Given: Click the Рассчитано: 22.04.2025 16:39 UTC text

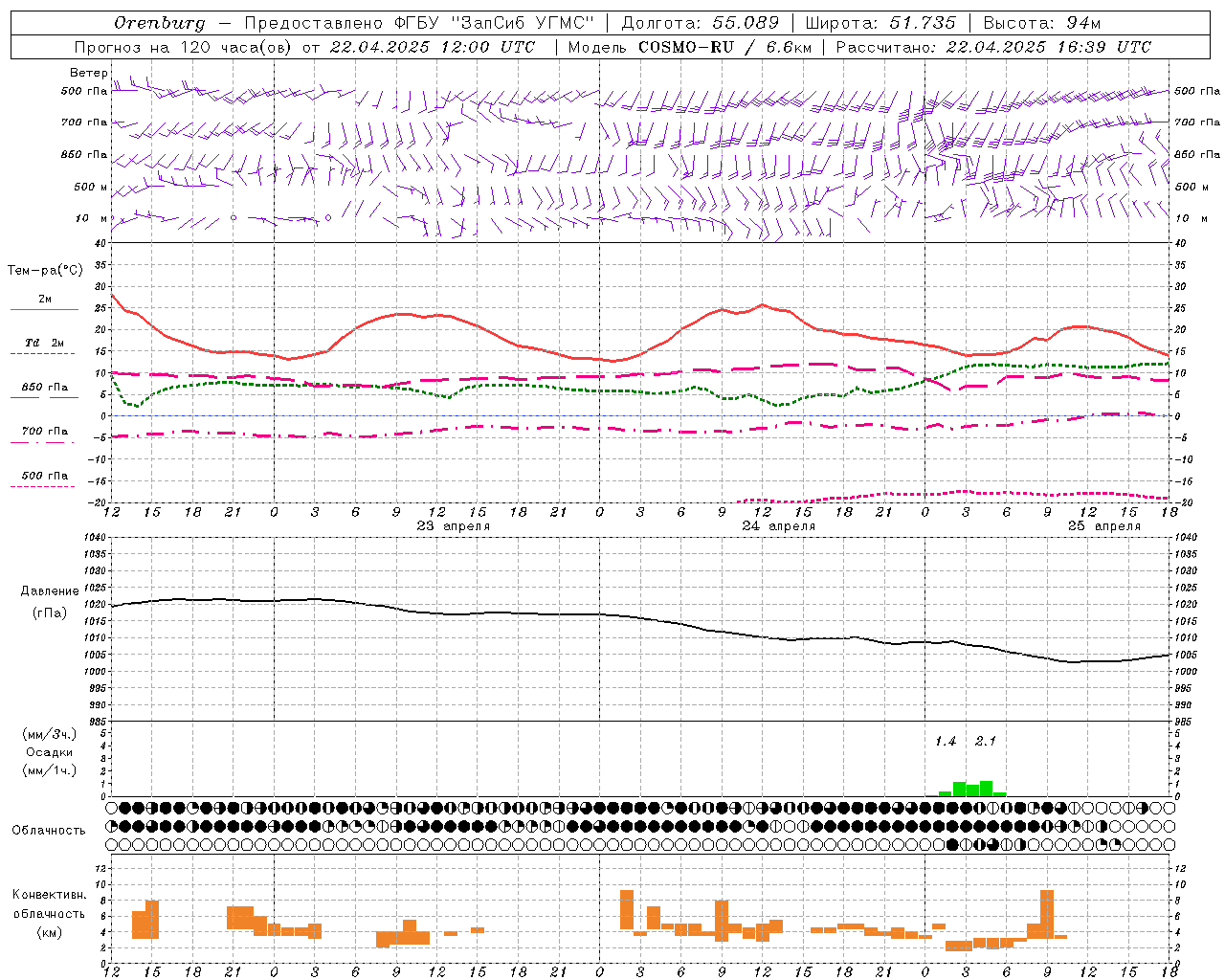Looking at the screenshot, I should [993, 47].
